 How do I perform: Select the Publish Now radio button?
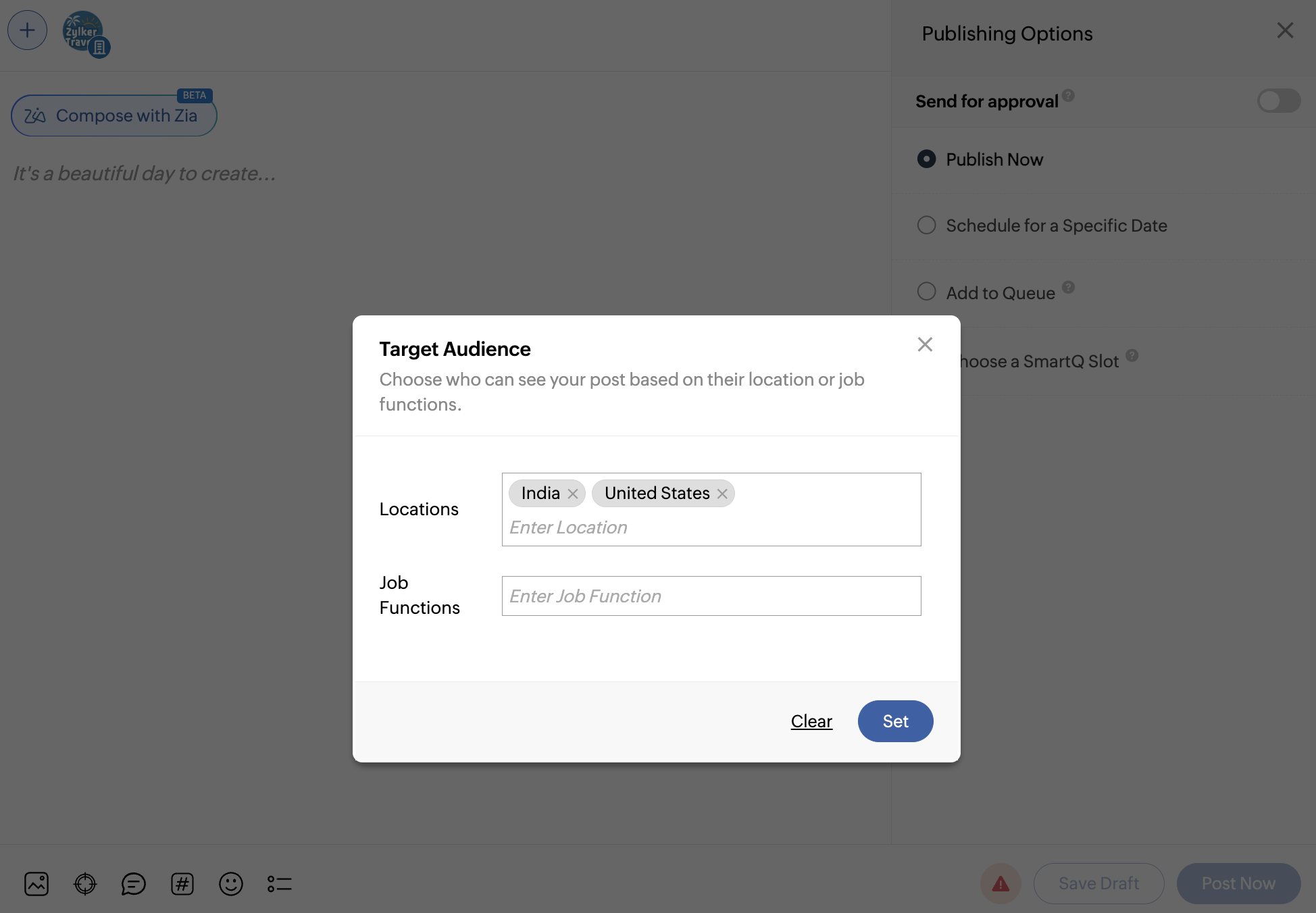[x=927, y=159]
